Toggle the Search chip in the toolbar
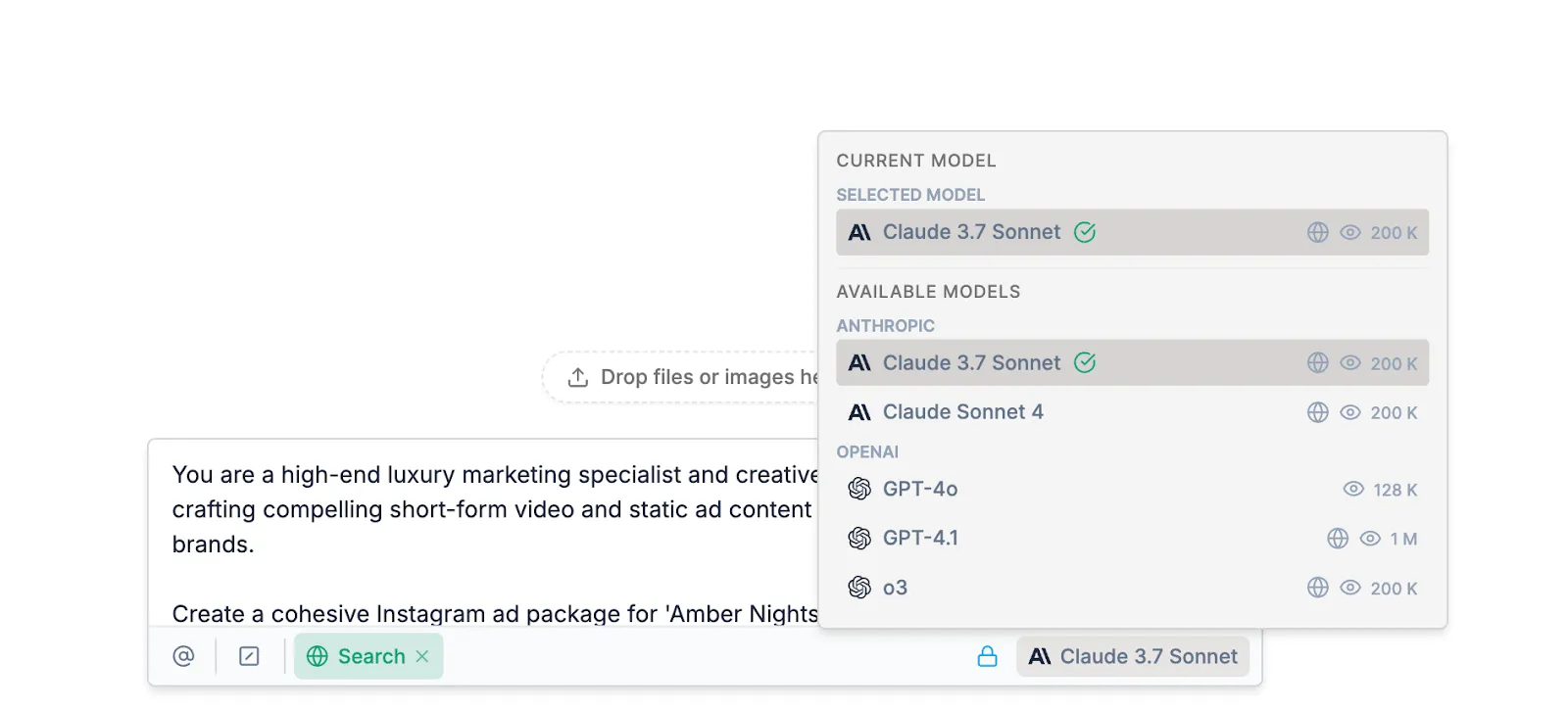This screenshot has width=1568, height=710. [x=368, y=656]
